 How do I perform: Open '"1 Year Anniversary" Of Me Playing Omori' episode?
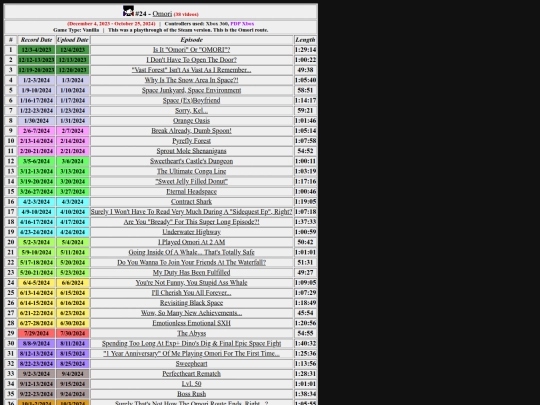[191, 354]
